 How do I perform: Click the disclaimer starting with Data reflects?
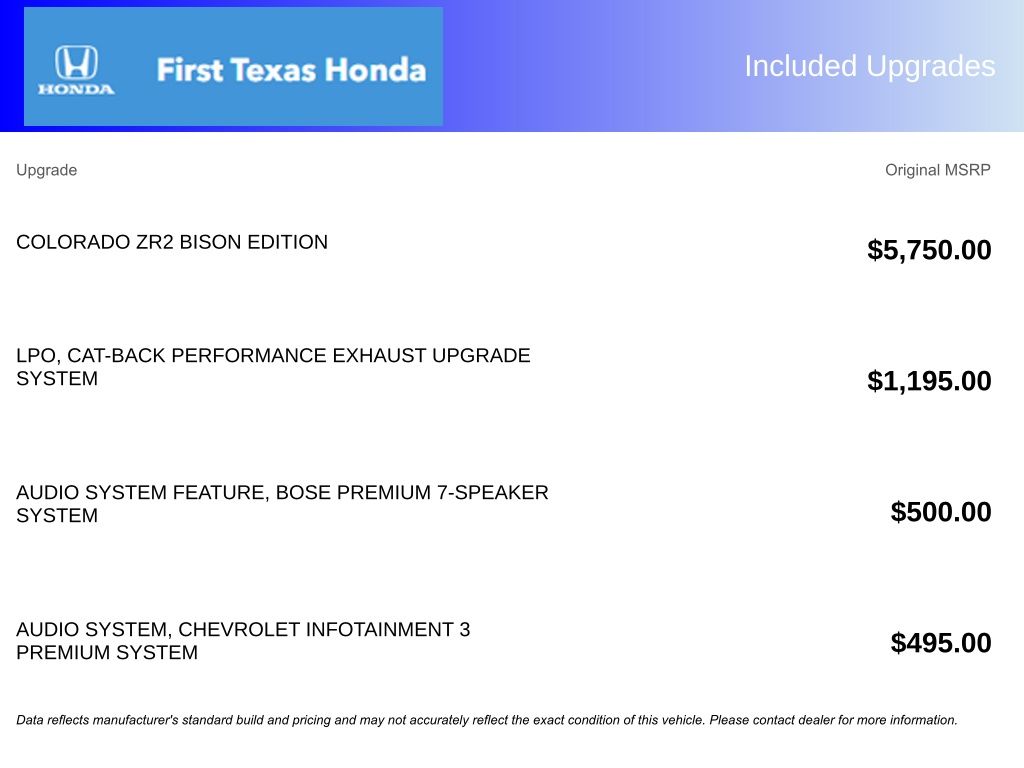click(300, 720)
